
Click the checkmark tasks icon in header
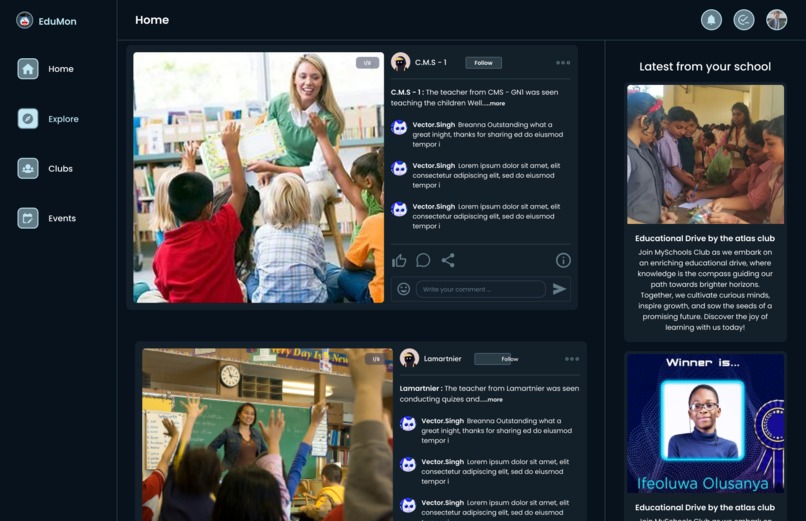(743, 20)
